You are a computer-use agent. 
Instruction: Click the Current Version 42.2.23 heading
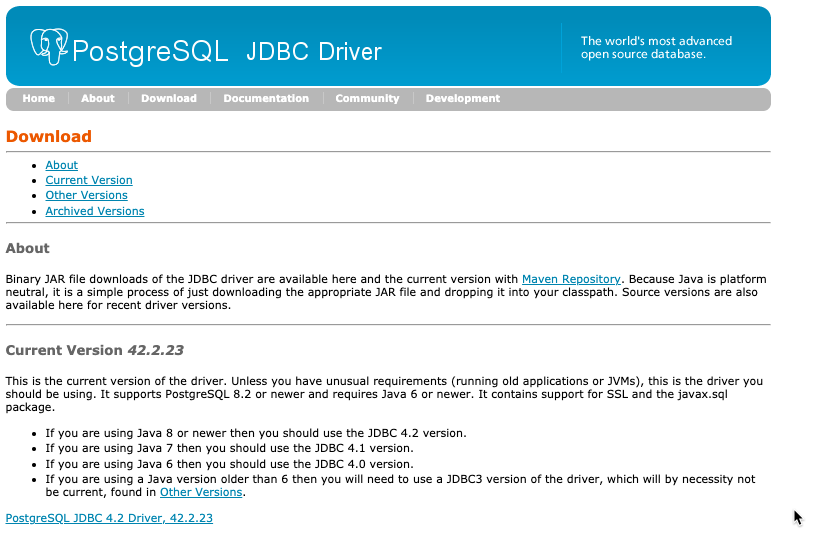point(95,350)
